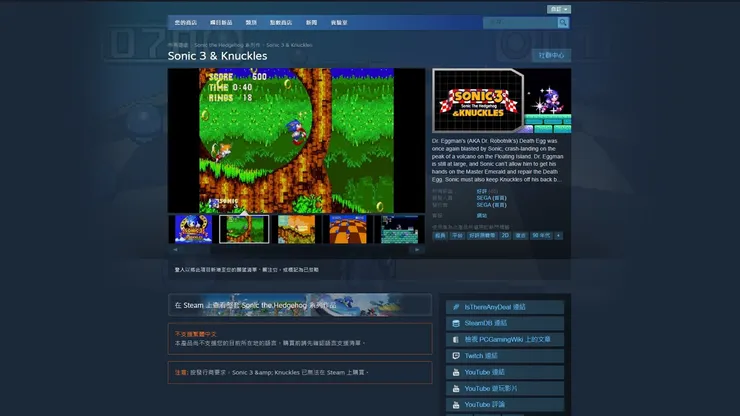Click the magnifier search icon

pos(563,23)
